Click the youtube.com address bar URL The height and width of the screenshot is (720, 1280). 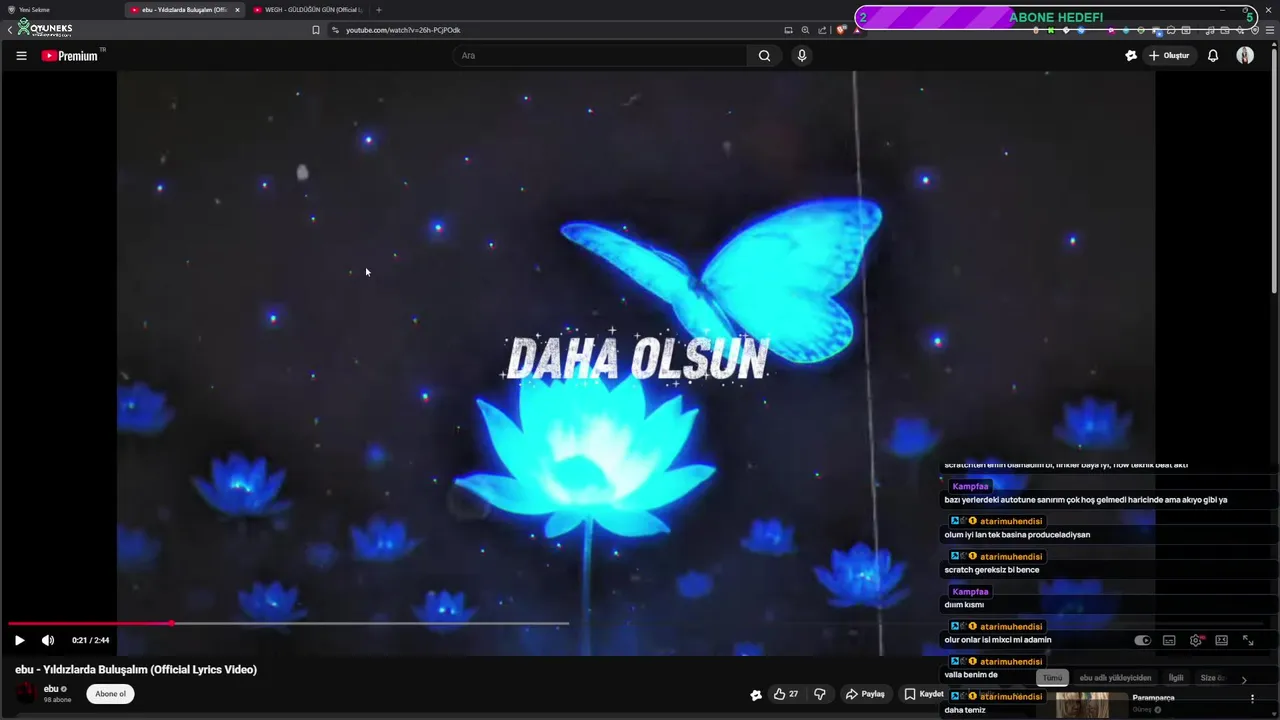point(403,30)
